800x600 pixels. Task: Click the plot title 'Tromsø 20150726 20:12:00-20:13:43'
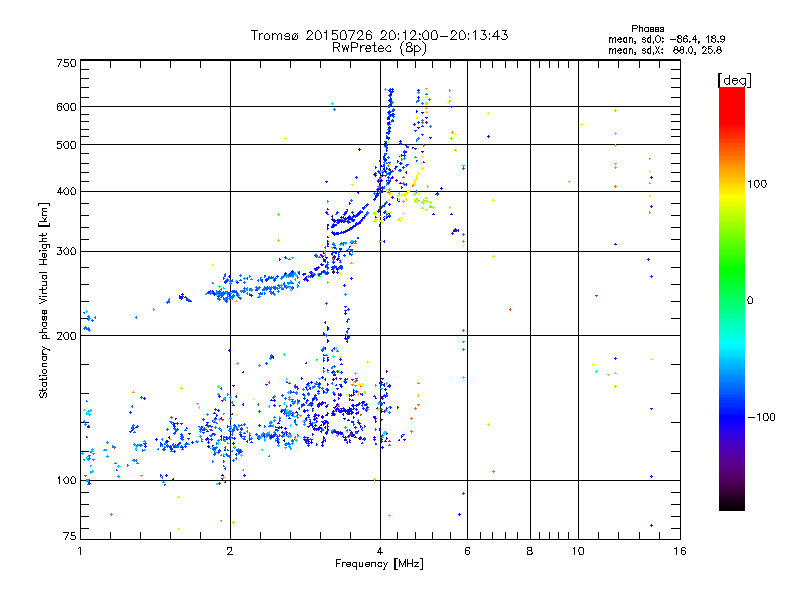(x=379, y=35)
